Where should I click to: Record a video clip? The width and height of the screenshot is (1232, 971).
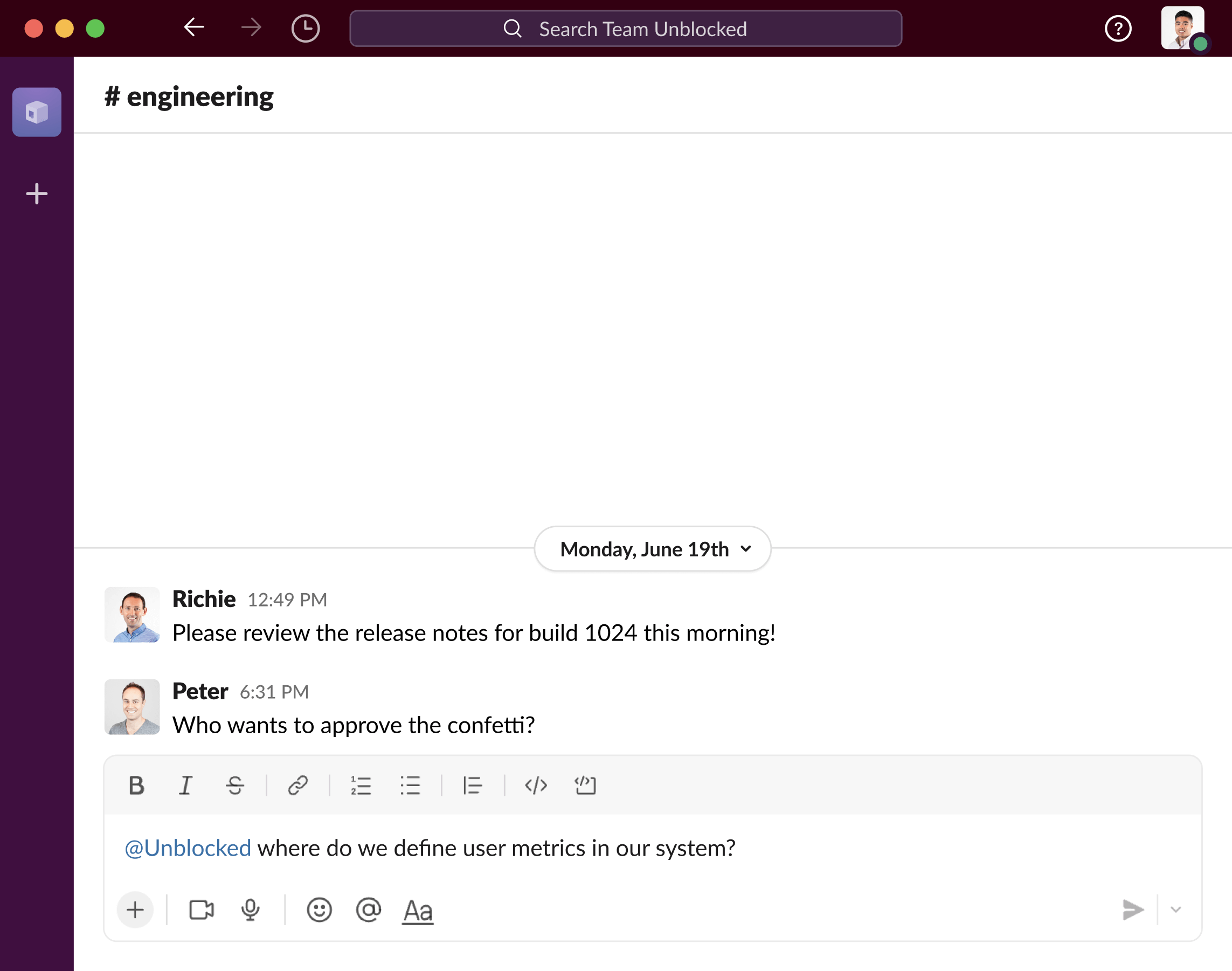(x=201, y=910)
